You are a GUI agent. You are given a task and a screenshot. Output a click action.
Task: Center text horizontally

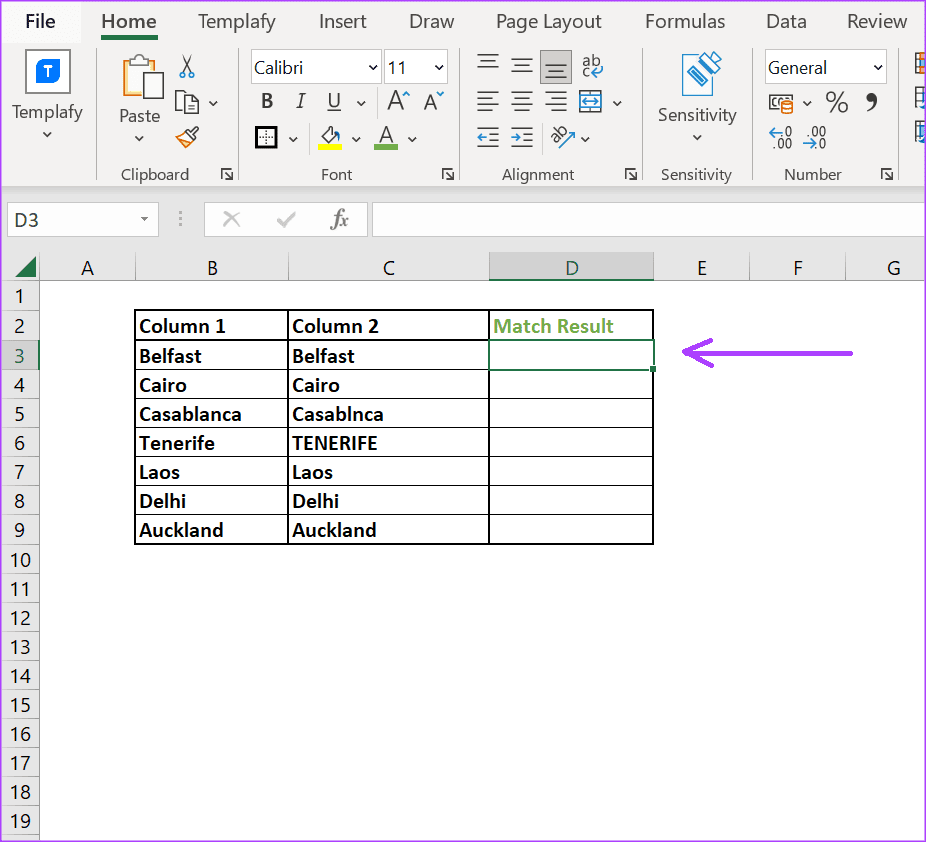point(521,102)
